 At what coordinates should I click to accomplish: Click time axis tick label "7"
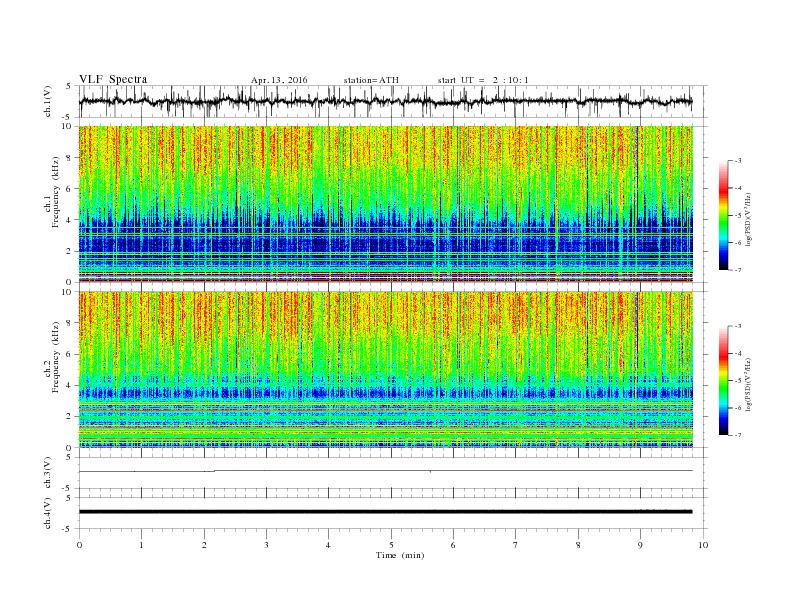point(516,545)
